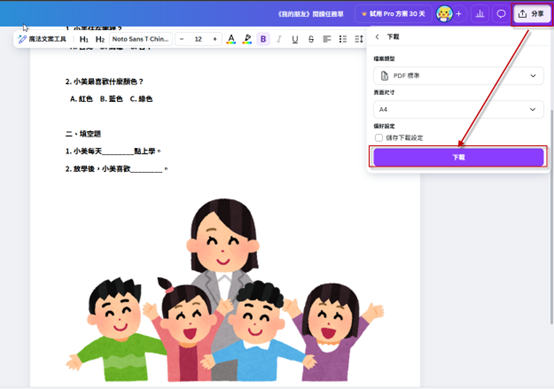Click the font size field showing 12
The height and width of the screenshot is (389, 554).
click(x=198, y=39)
